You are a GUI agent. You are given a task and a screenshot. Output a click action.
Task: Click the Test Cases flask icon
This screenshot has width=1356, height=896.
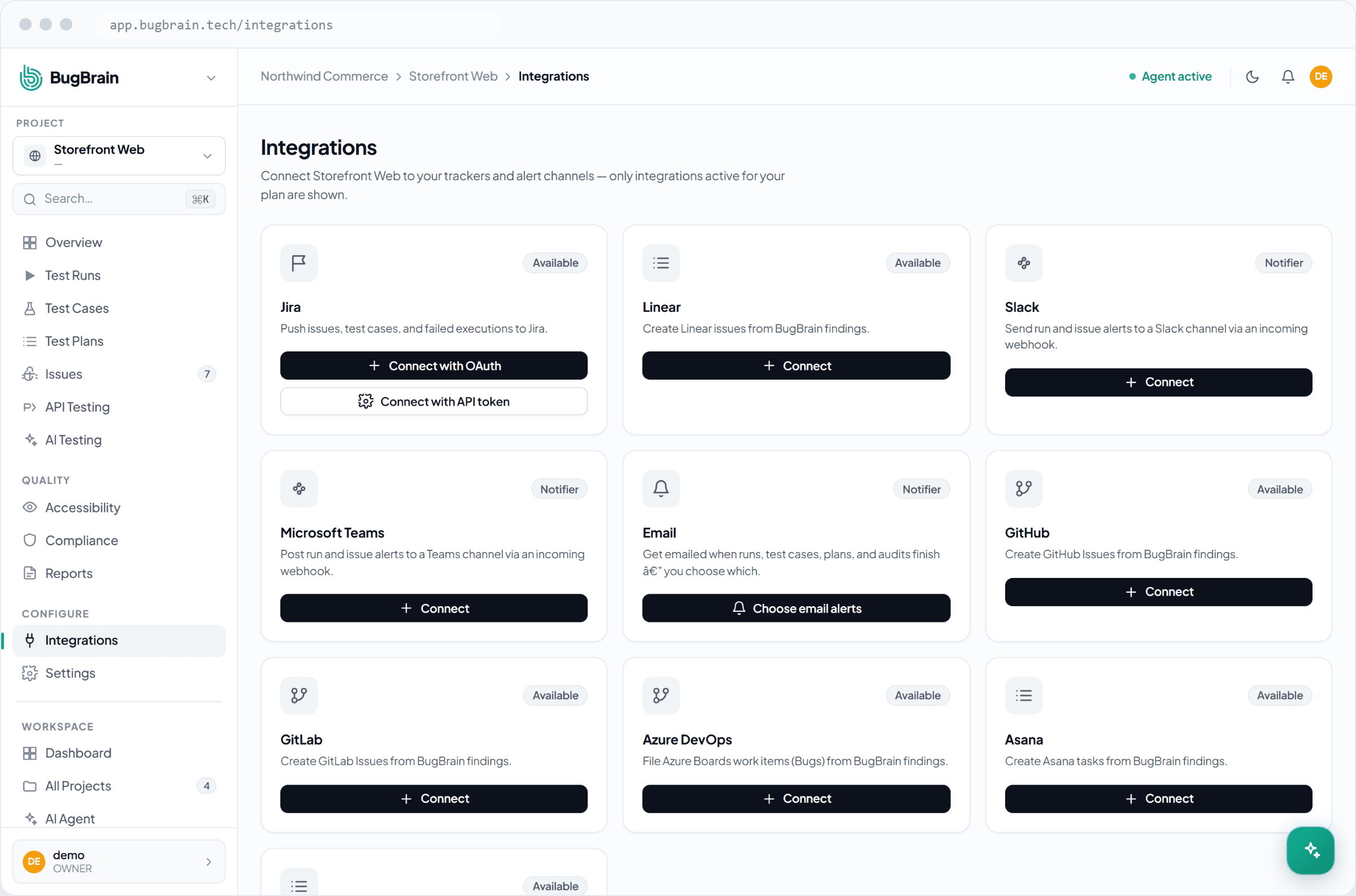pos(30,308)
